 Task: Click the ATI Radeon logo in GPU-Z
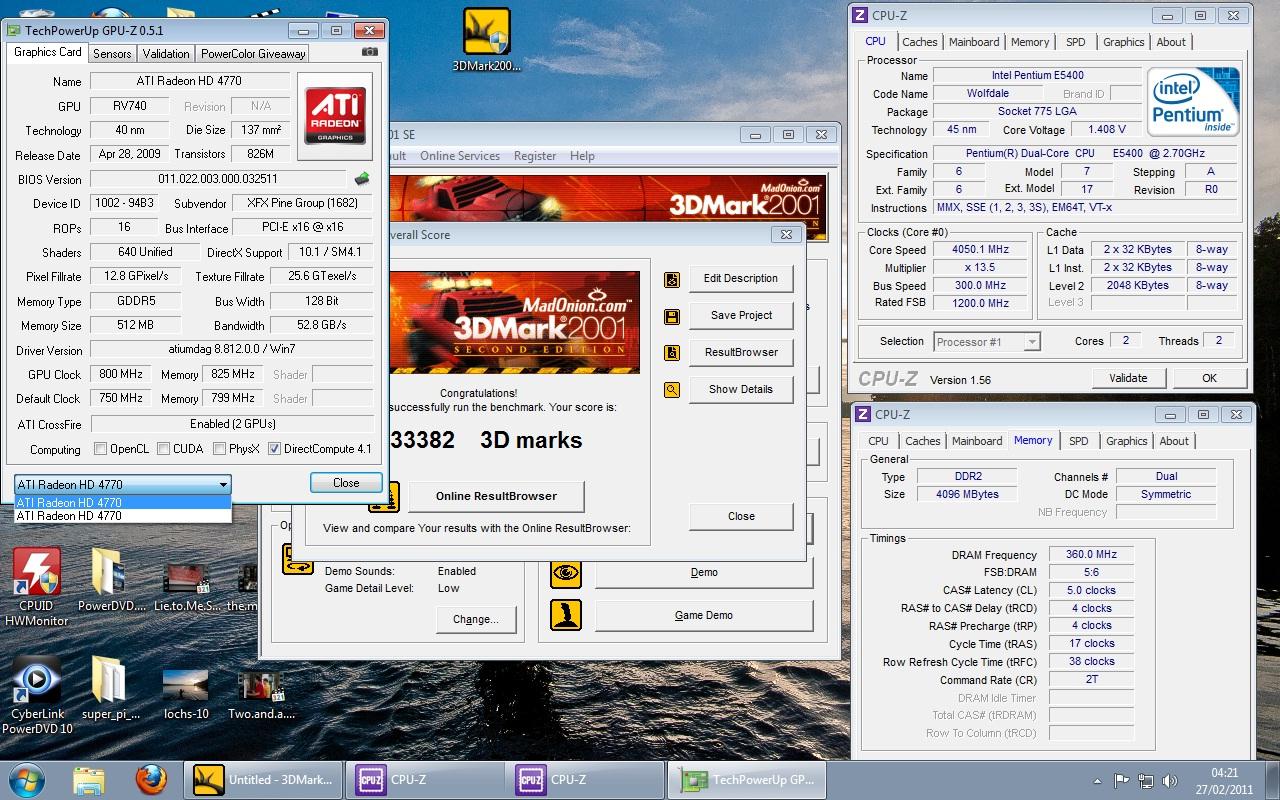[x=335, y=116]
